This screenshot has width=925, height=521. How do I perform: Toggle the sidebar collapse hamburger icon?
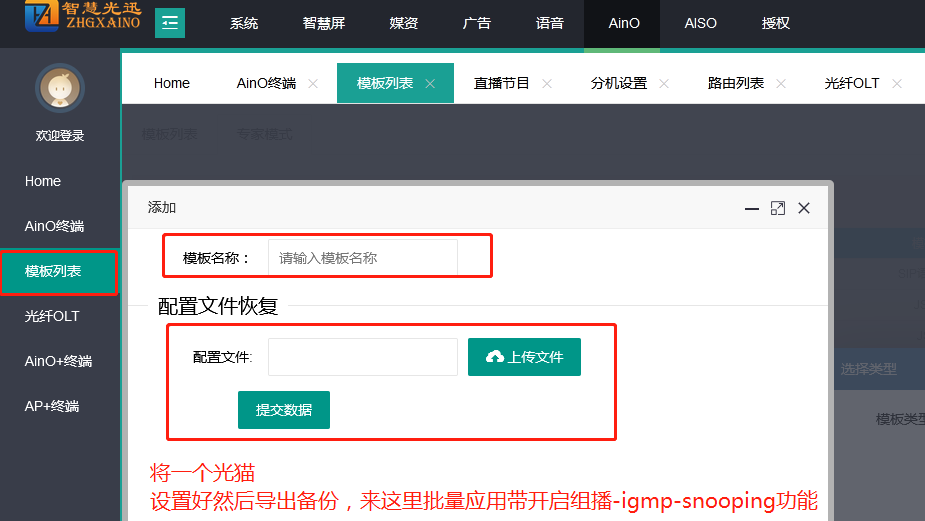click(x=170, y=23)
